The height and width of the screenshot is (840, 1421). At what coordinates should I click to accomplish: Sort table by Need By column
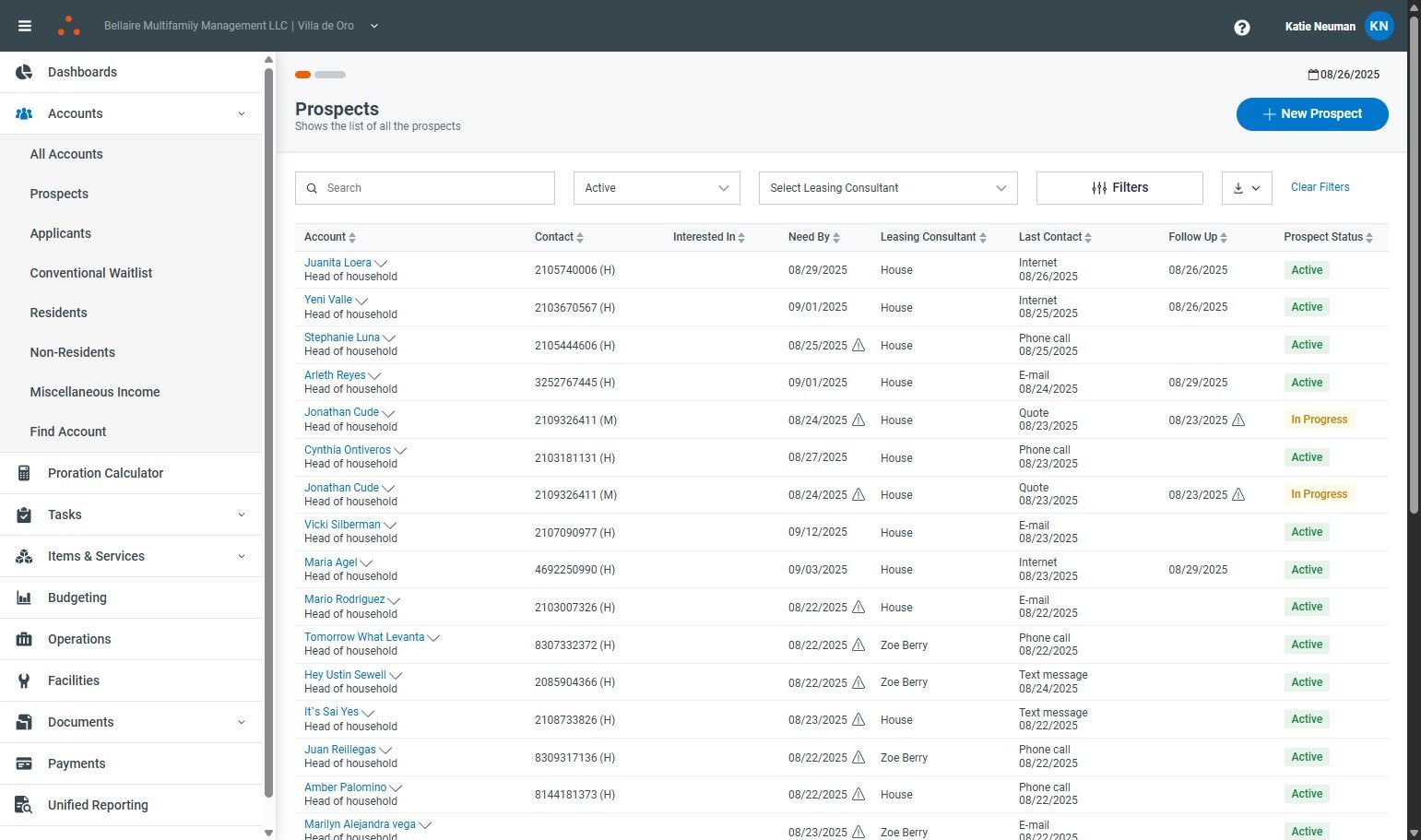(x=814, y=237)
